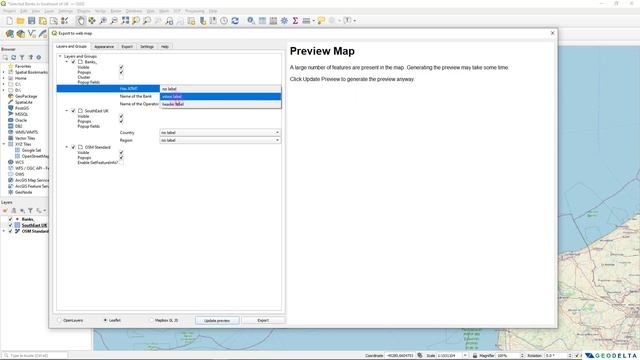The width and height of the screenshot is (640, 360).
Task: Click the Rotation field in status bar
Action: [558, 356]
